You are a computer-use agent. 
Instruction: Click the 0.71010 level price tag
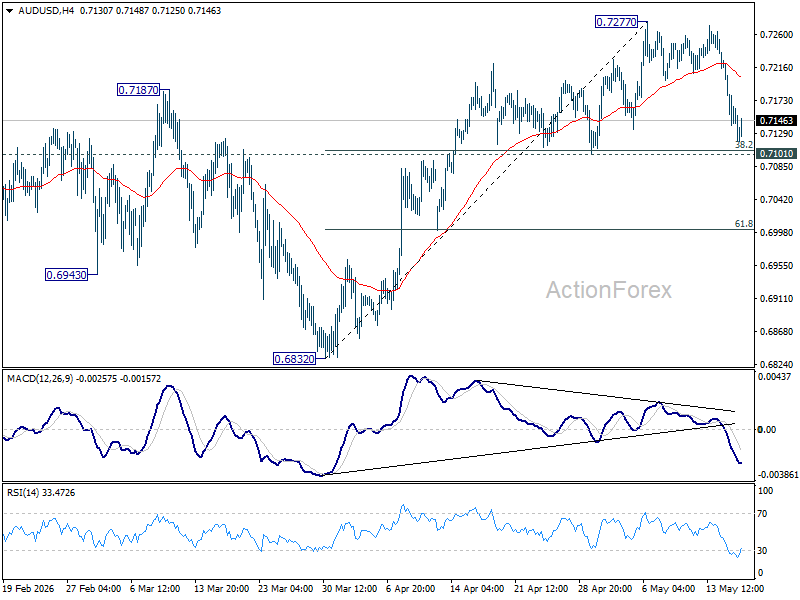(x=776, y=154)
